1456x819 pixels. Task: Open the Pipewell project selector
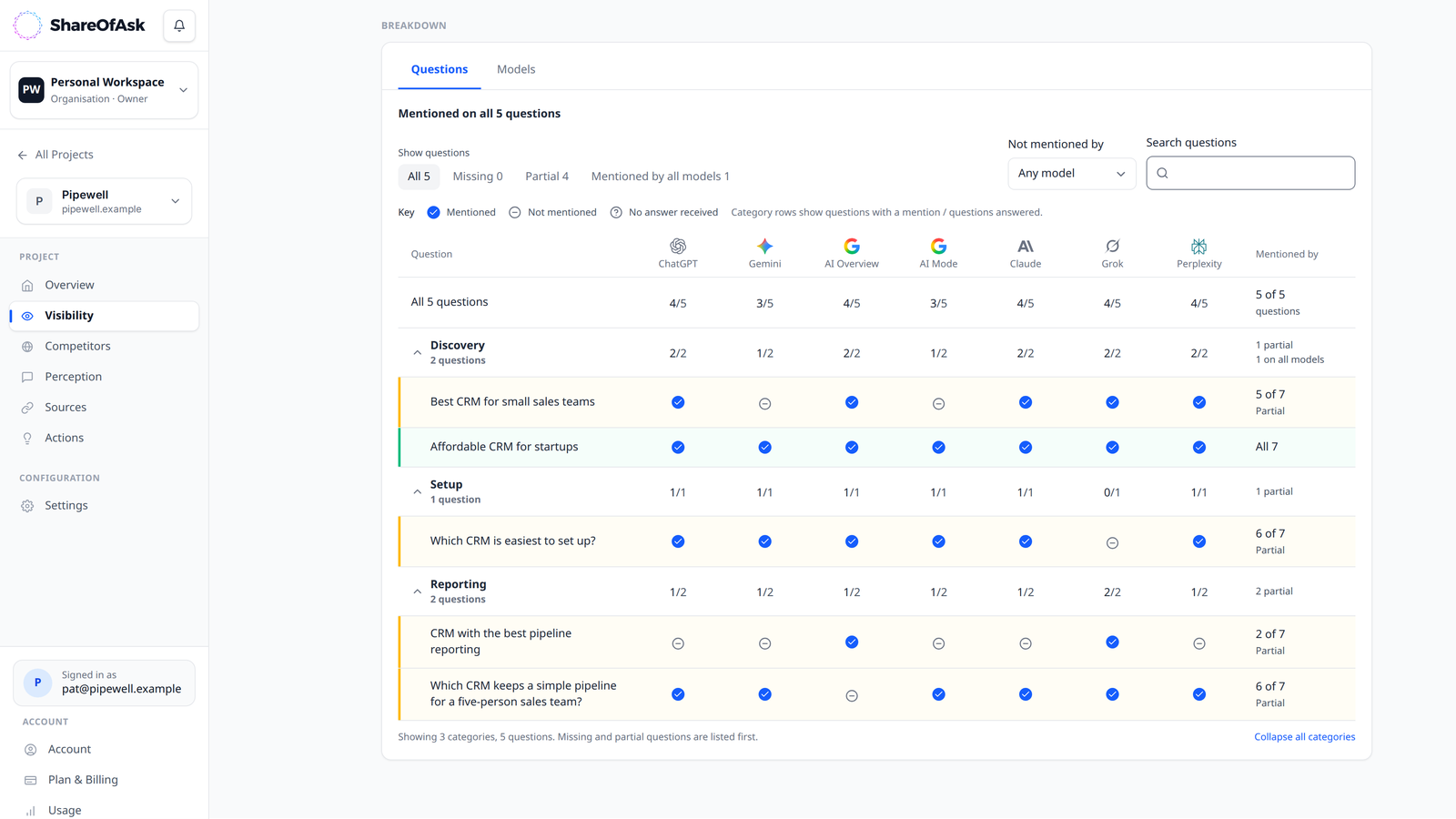(x=104, y=201)
